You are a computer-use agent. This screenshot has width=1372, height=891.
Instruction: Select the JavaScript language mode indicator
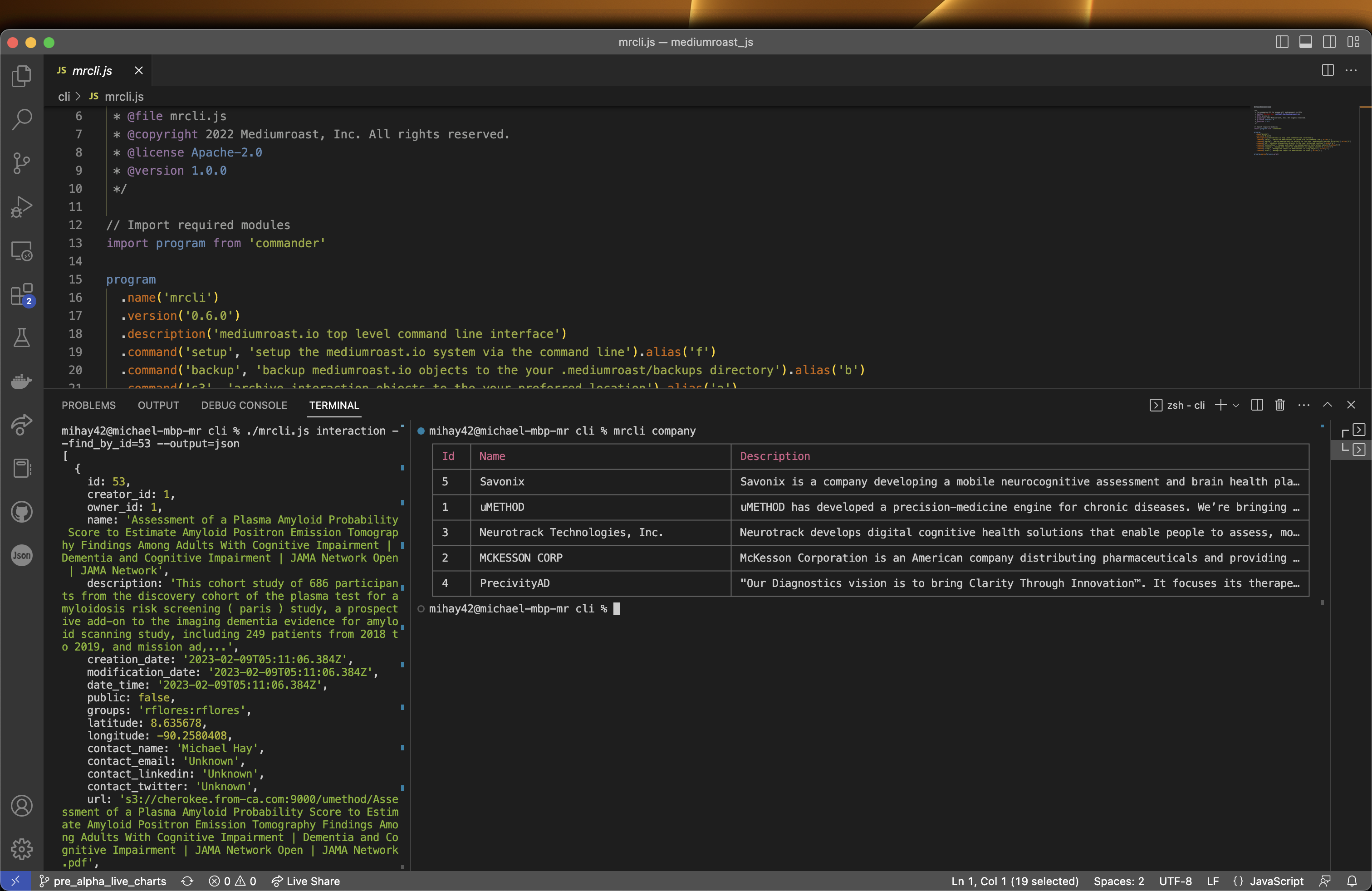point(1276,881)
